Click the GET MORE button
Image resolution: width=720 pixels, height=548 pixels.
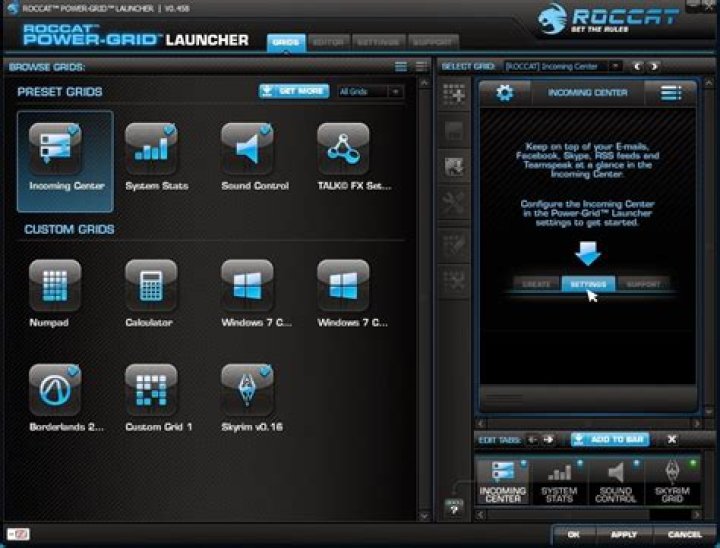[x=294, y=91]
